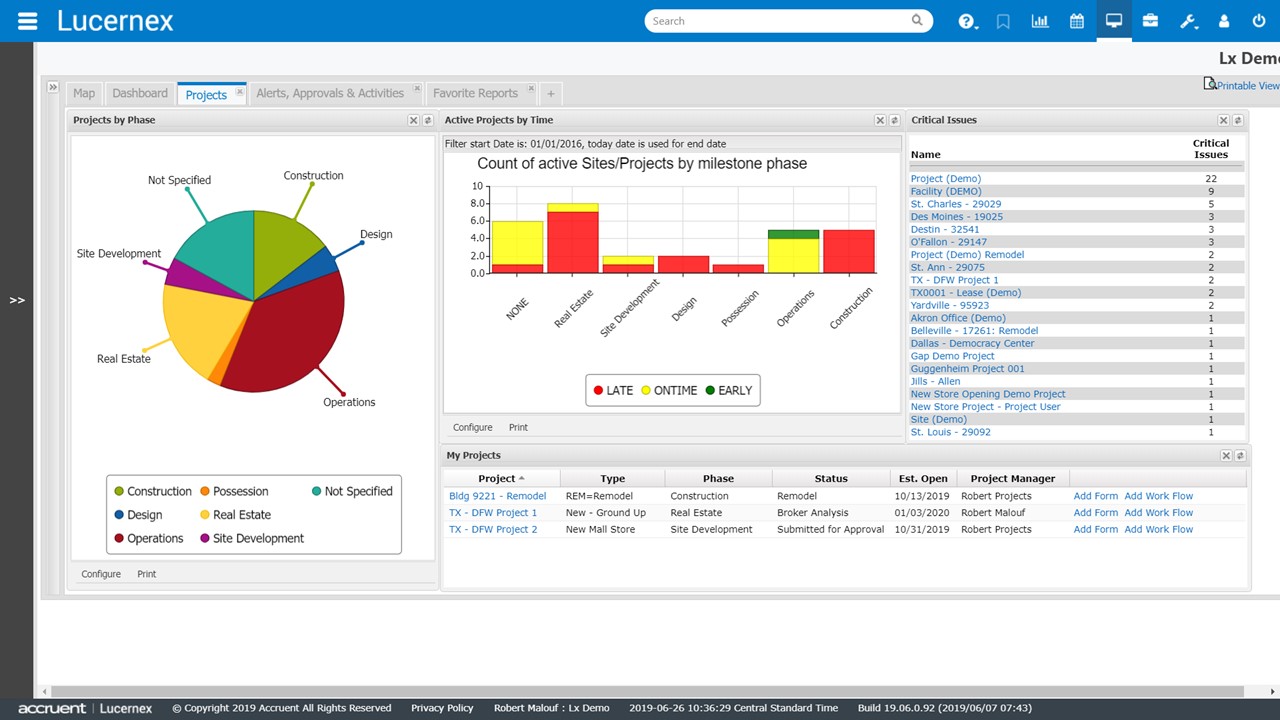Select the monitor dashboard icon
This screenshot has height=720, width=1280.
coord(1114,21)
